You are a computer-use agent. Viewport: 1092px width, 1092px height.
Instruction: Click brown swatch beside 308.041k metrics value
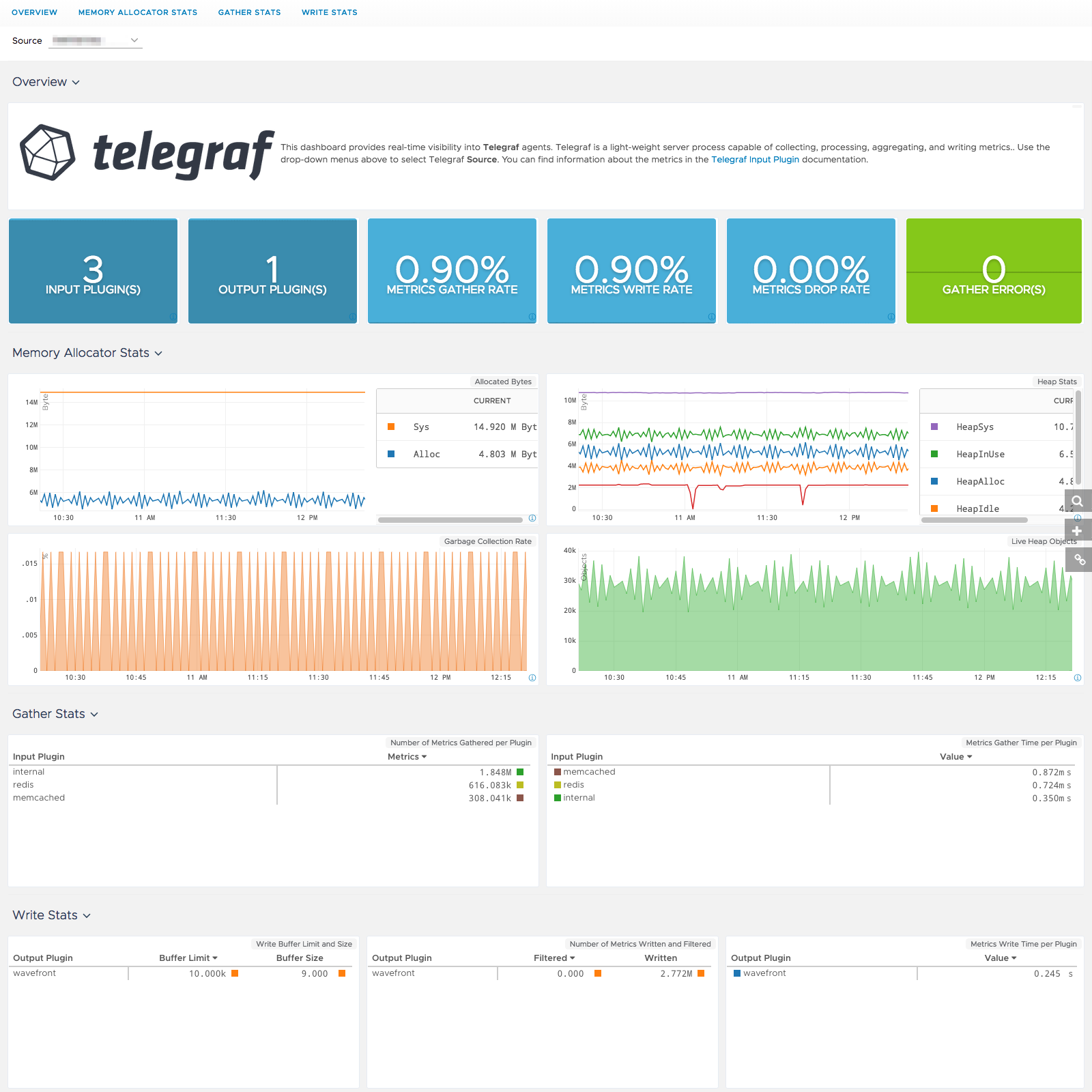[520, 798]
